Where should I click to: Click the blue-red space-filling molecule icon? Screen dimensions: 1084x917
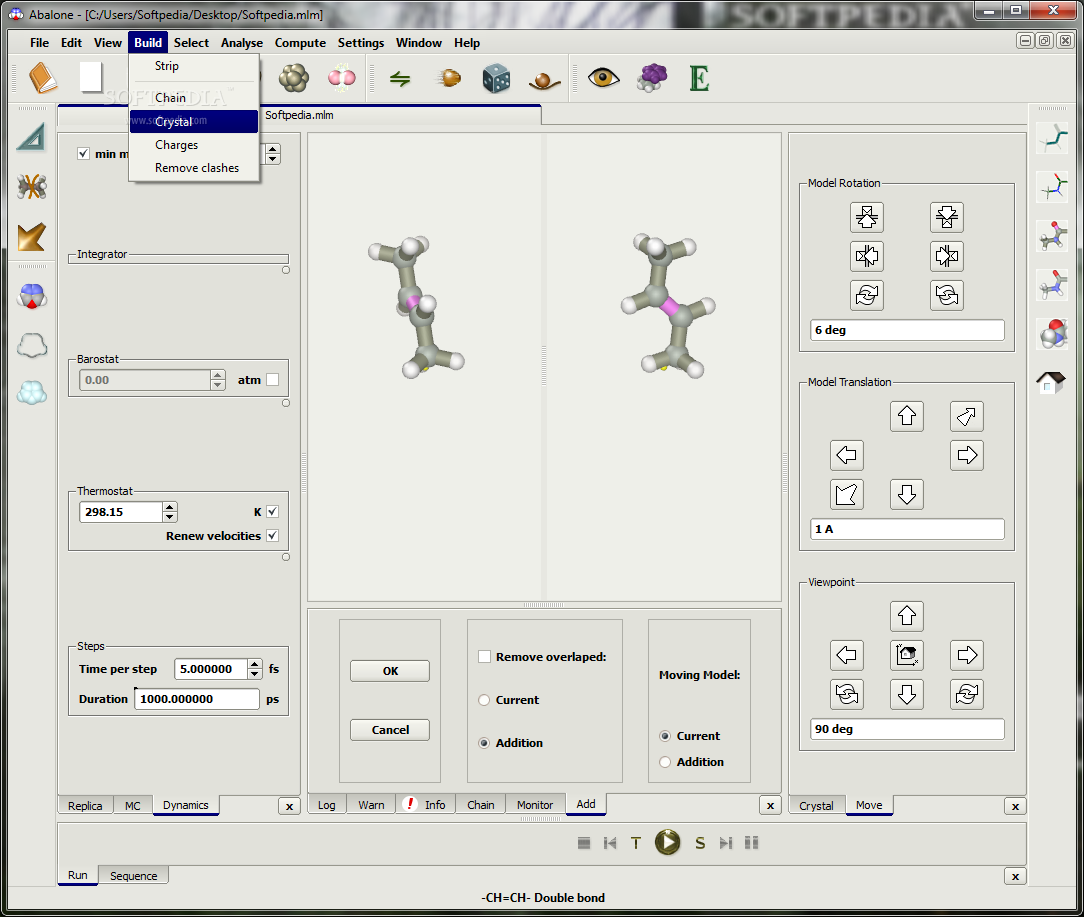click(32, 296)
